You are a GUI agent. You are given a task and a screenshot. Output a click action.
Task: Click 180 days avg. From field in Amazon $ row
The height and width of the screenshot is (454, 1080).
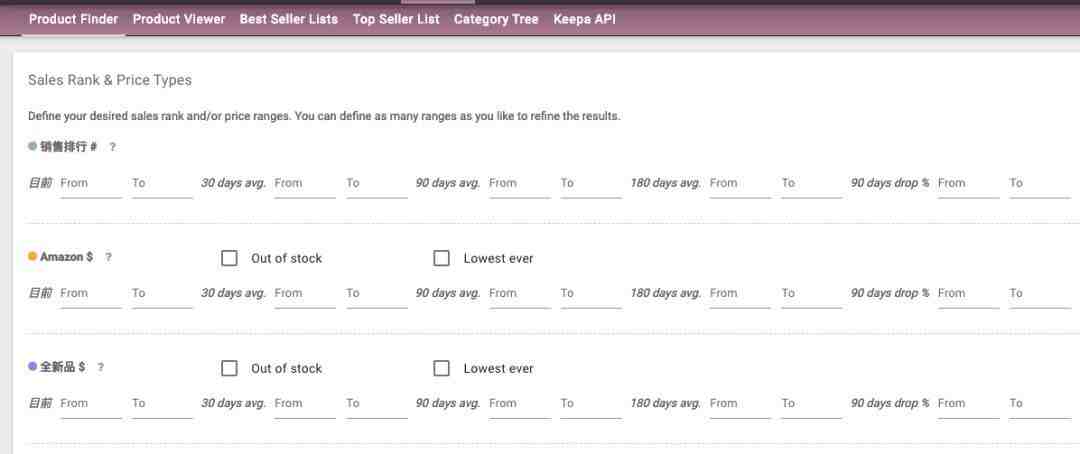740,294
